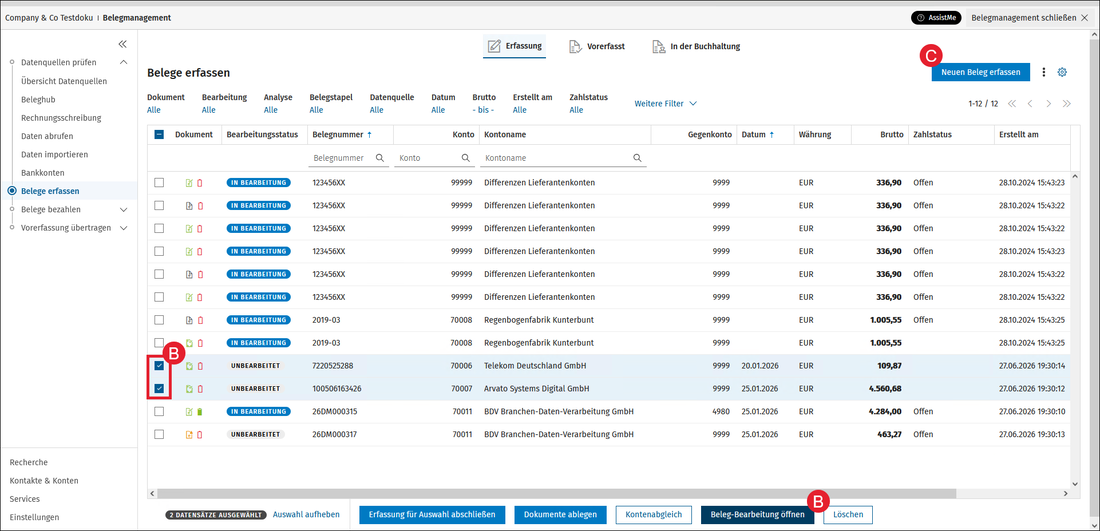Click the horizontal scrollbar thumb

coord(558,493)
